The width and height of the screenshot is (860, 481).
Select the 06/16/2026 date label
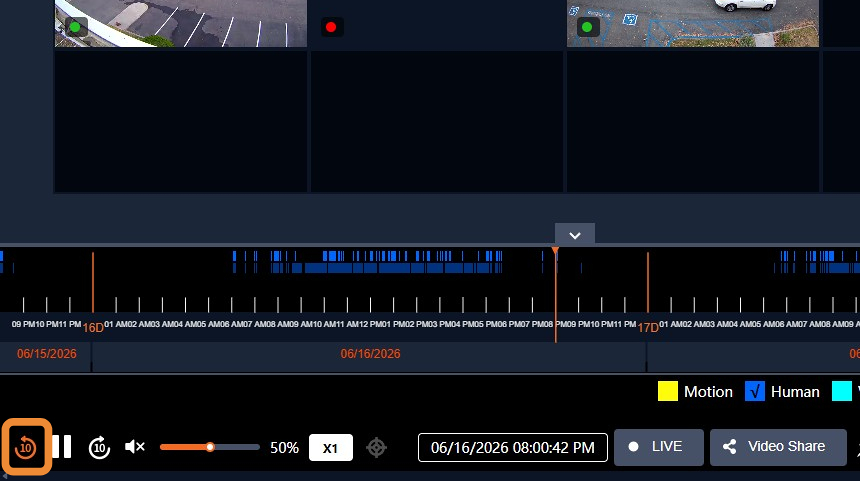370,354
